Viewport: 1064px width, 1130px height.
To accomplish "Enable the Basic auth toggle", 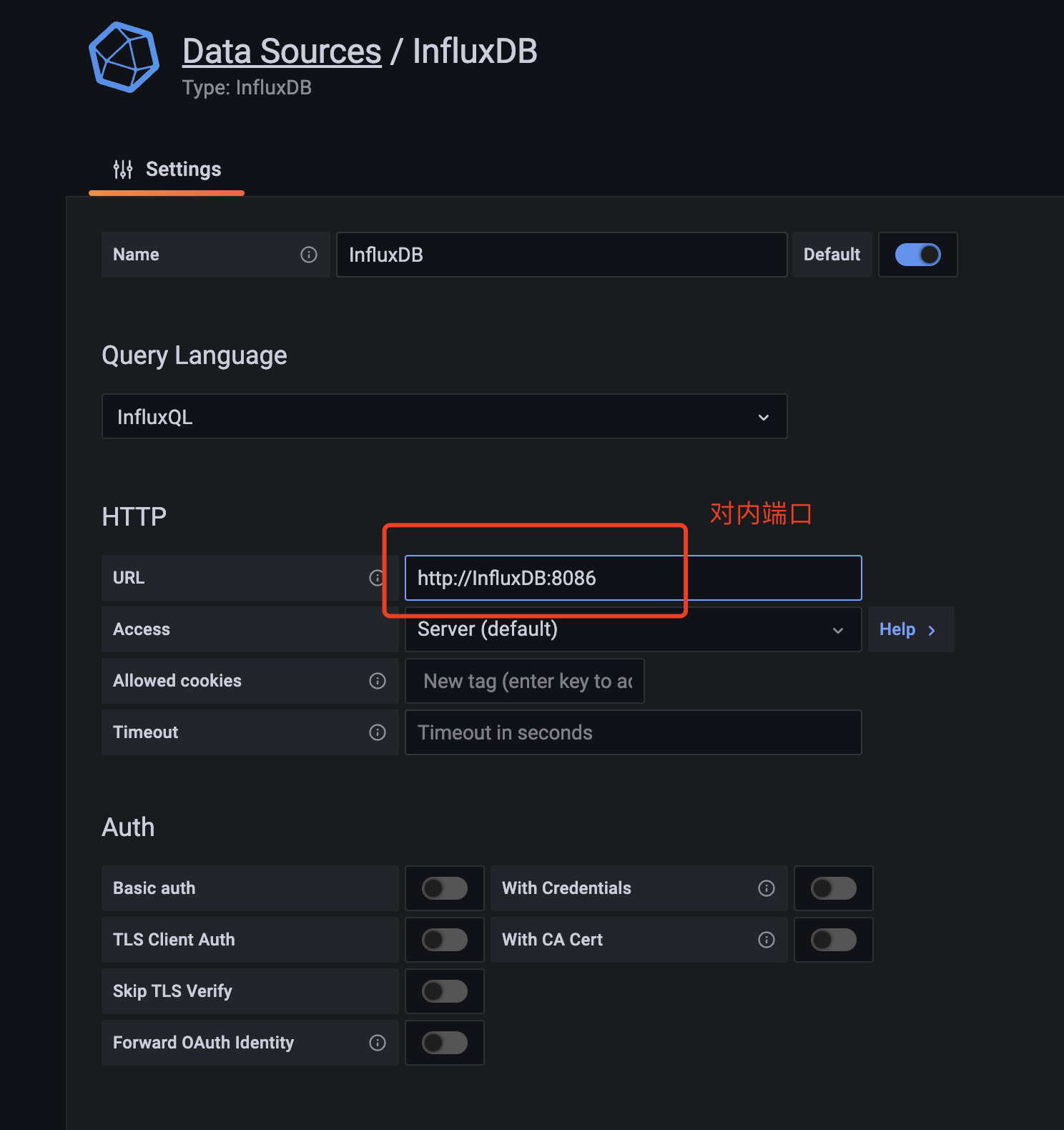I will pos(445,888).
